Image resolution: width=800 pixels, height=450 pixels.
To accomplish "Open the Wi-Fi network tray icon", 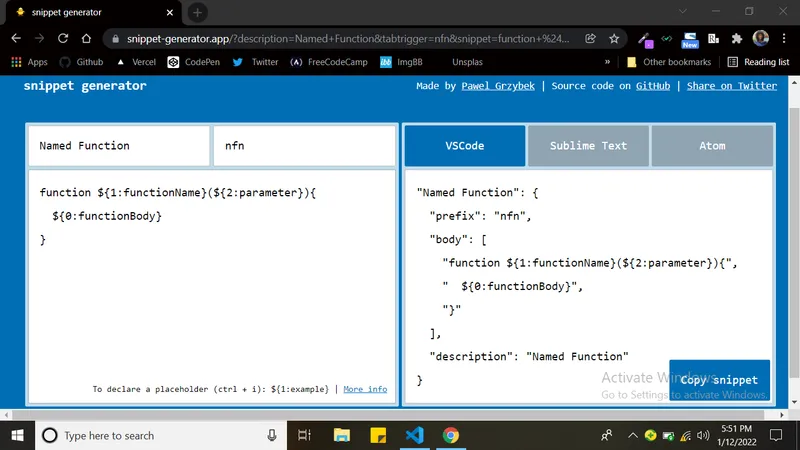I will click(x=686, y=436).
